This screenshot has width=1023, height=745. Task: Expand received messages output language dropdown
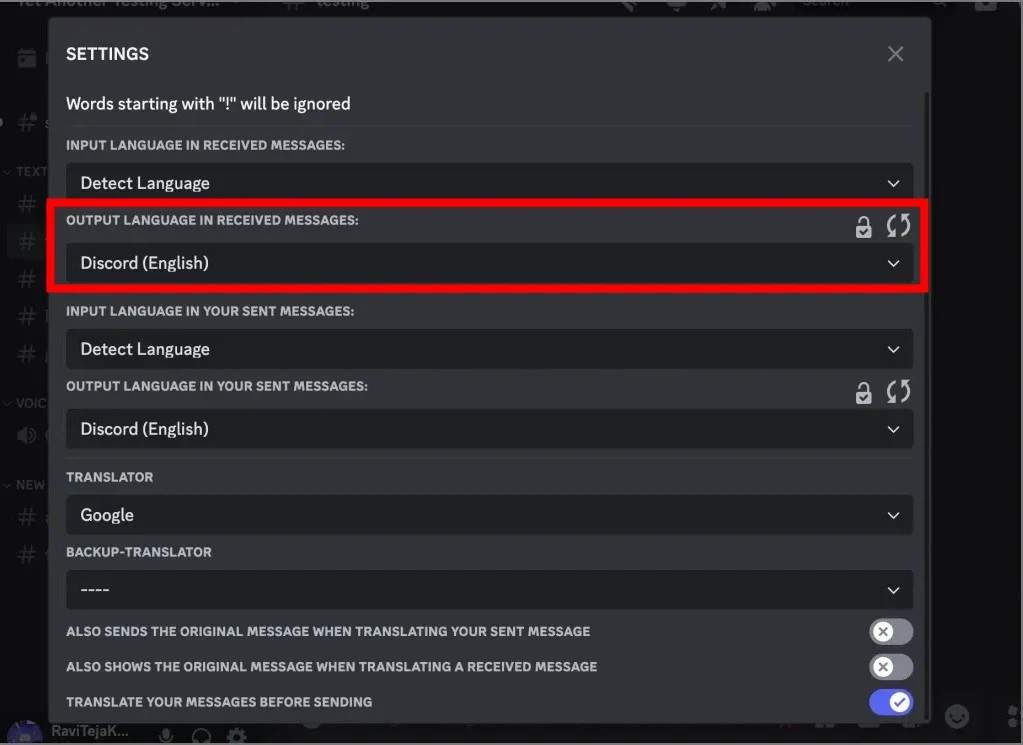click(489, 263)
